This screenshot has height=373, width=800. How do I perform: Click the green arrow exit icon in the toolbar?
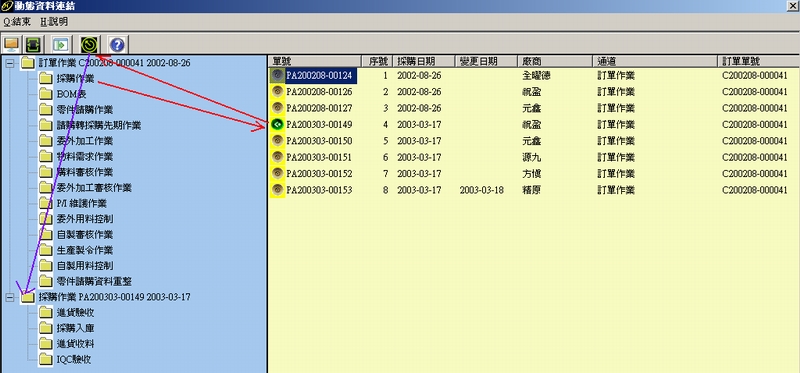[61, 45]
